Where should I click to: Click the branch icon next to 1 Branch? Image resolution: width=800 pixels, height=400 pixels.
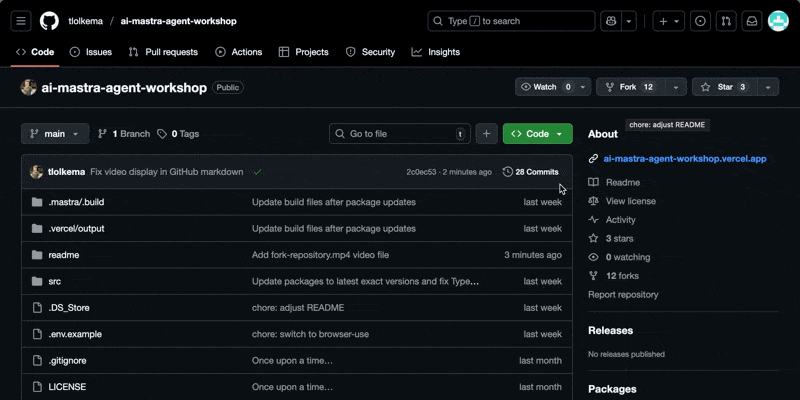103,134
